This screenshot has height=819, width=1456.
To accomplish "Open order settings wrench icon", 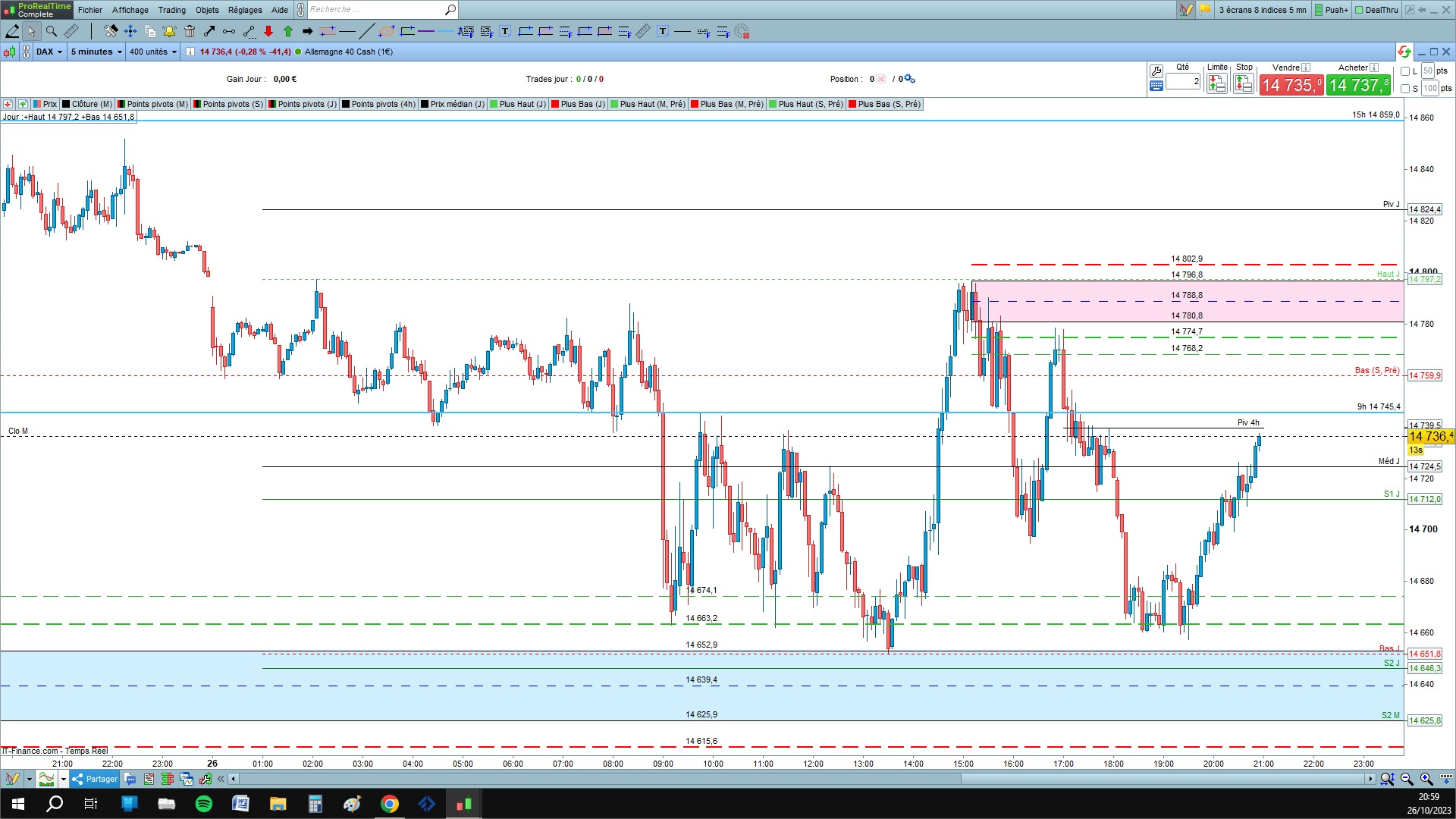I will (1156, 71).
